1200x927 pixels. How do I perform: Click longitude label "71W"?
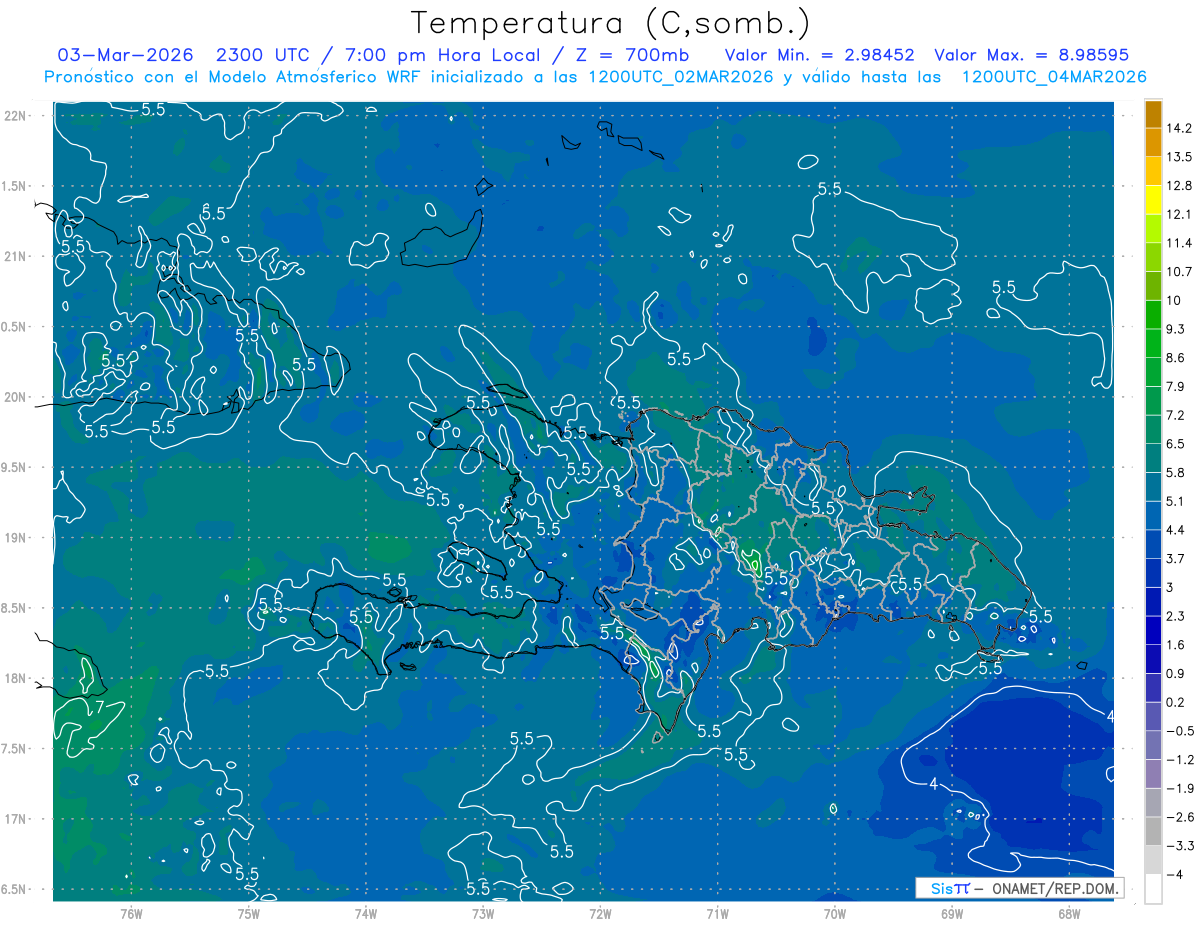click(717, 914)
